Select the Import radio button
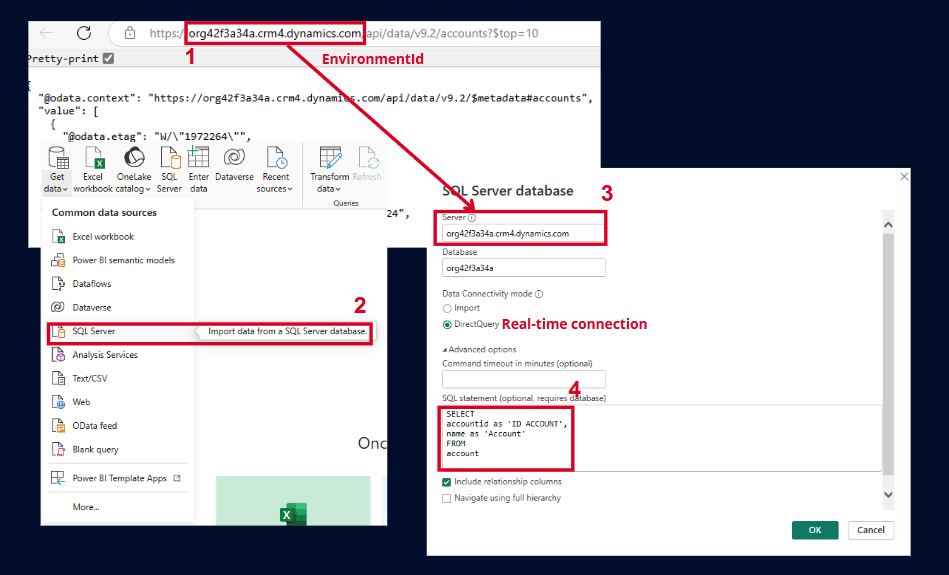This screenshot has height=575, width=949. [447, 309]
